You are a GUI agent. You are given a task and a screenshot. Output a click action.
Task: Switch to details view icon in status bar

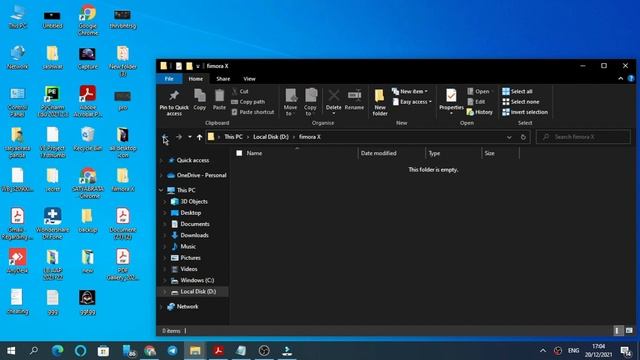pyautogui.click(x=617, y=331)
